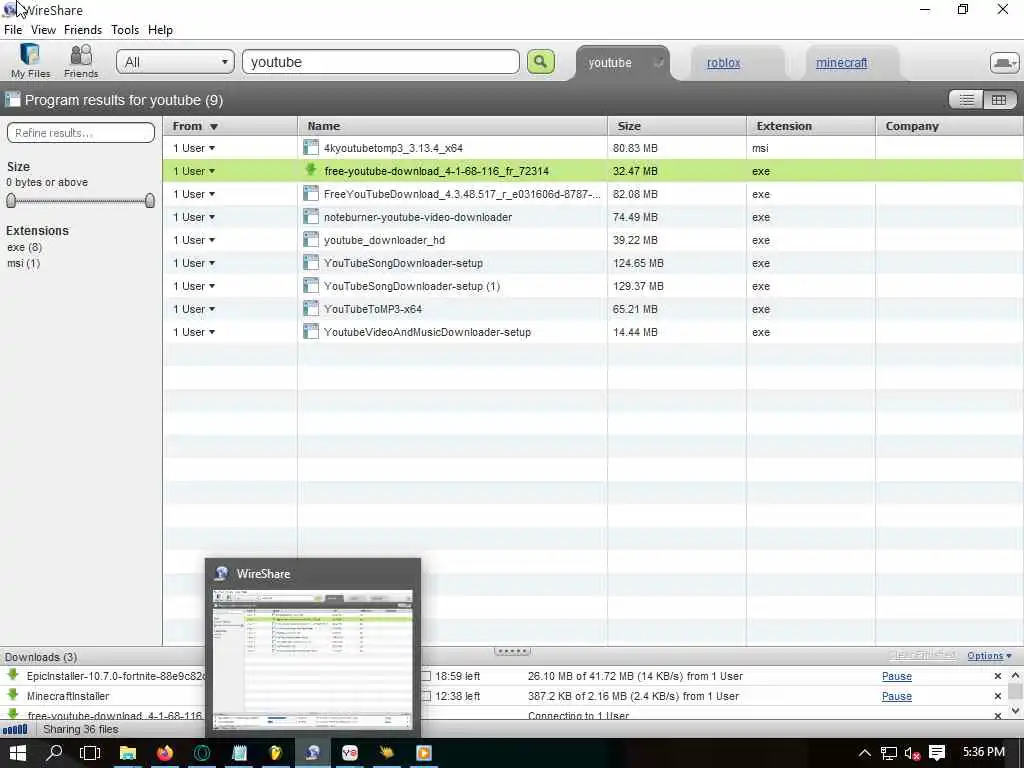Image resolution: width=1024 pixels, height=768 pixels.
Task: Select the YouTubeSongDownloader-setup 124.65 MB row
Action: coord(593,263)
